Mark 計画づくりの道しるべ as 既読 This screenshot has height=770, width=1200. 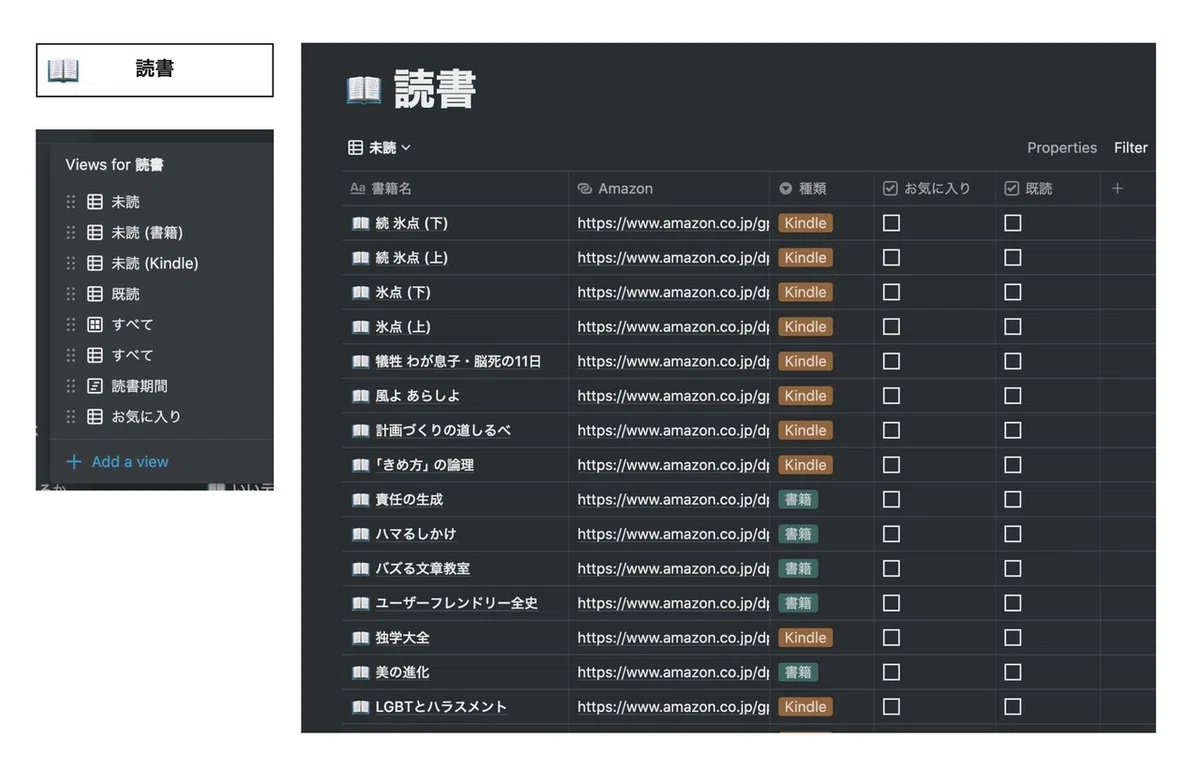click(1013, 430)
